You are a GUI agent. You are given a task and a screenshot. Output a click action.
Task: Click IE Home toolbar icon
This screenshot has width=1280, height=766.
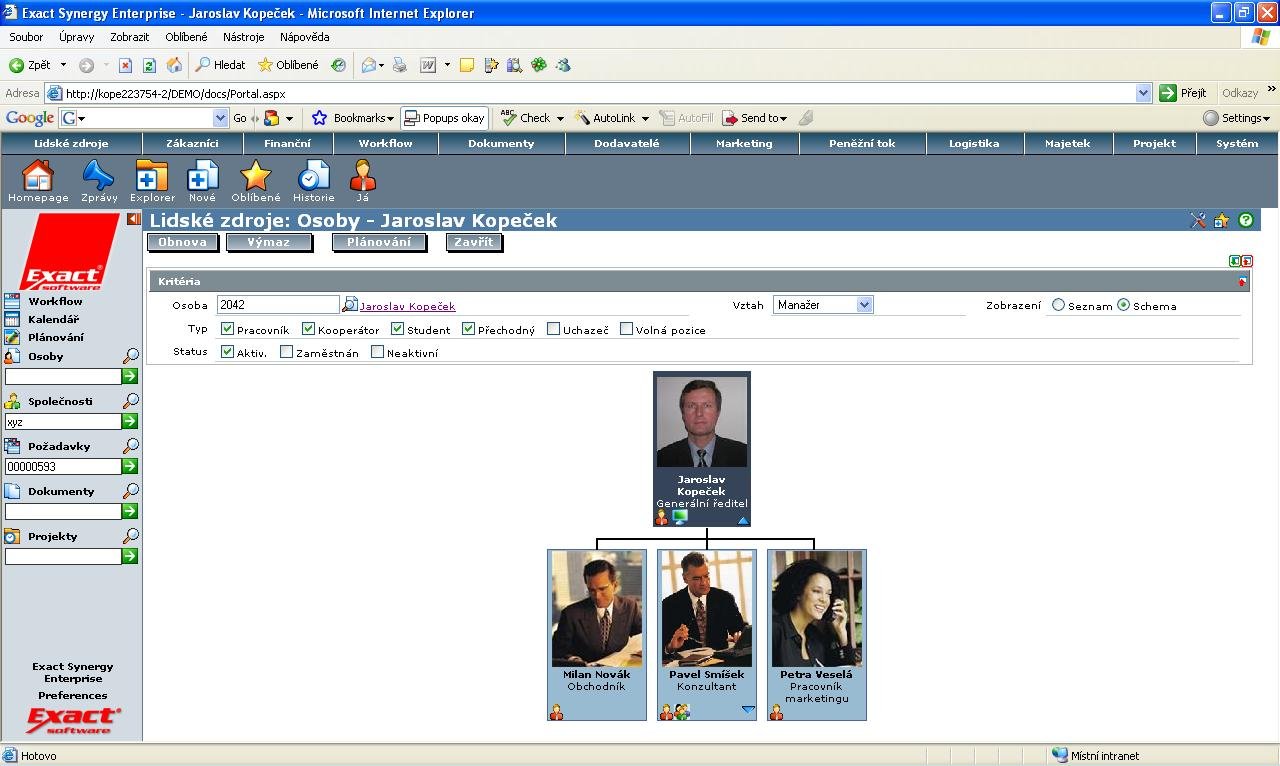[174, 65]
